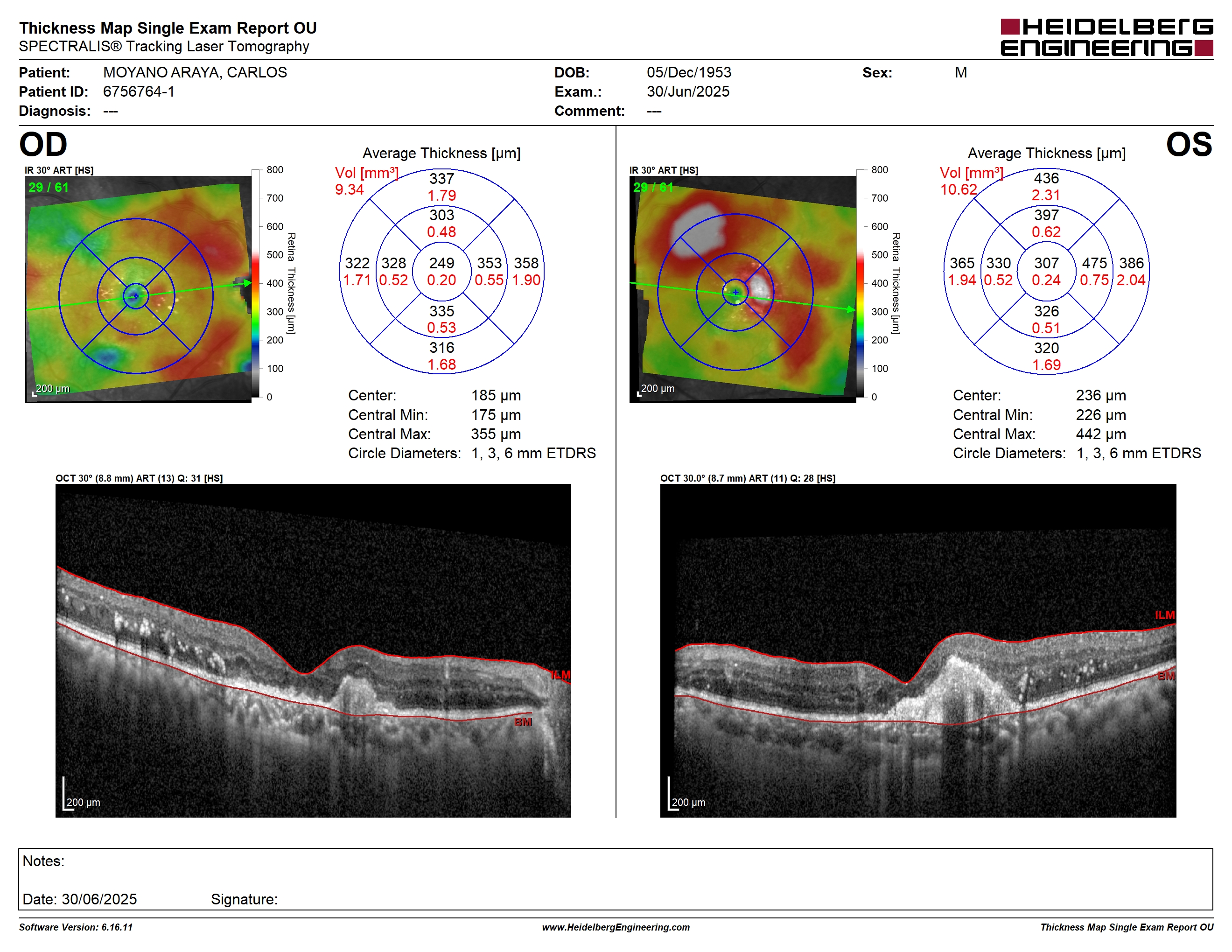Click OS inner inferior value 326

(x=1046, y=311)
